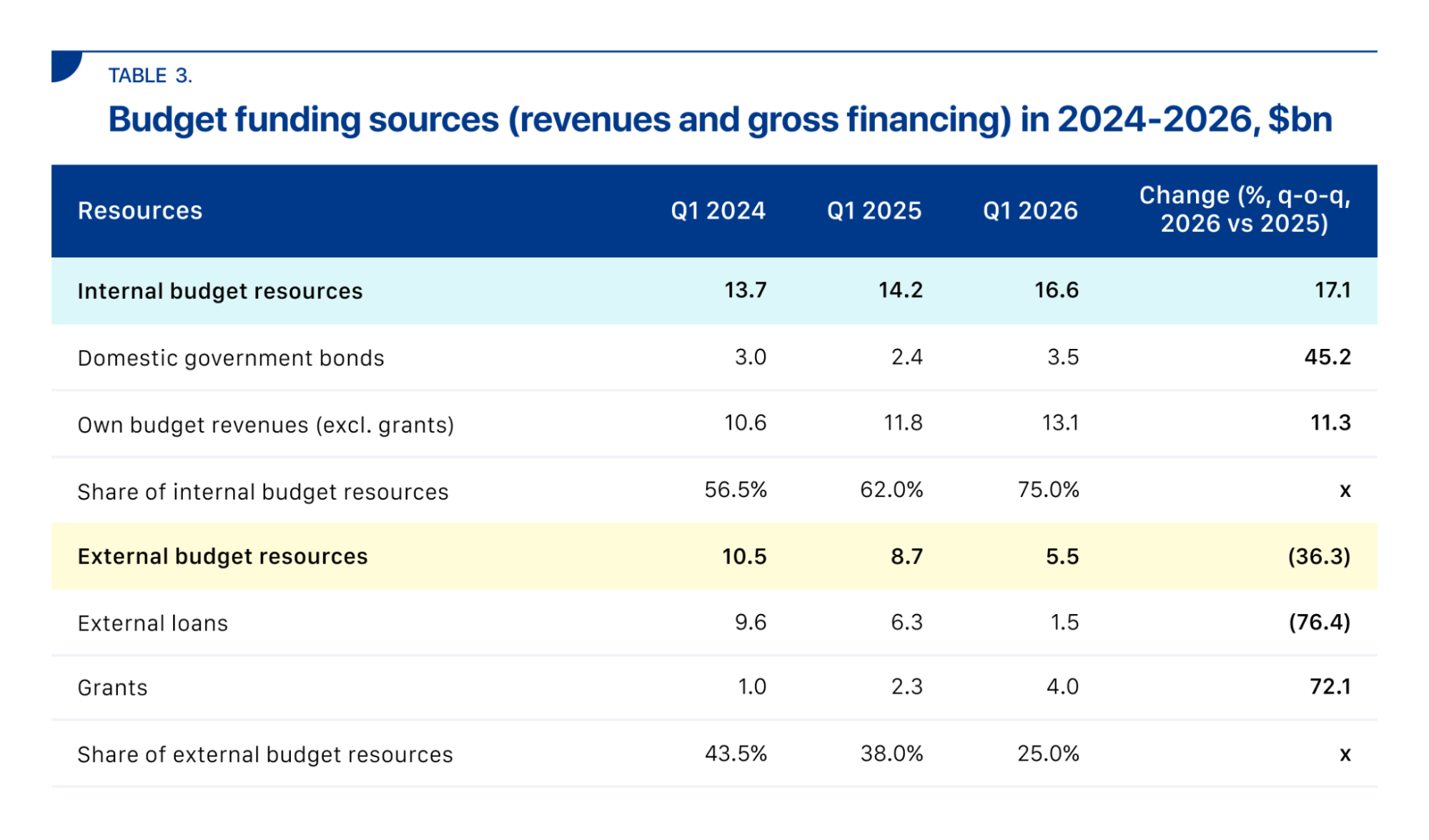The image size is (1429, 840).
Task: Click the "Change (%, q-o-q, 2026 vs 2025)" header
Action: click(x=1245, y=209)
